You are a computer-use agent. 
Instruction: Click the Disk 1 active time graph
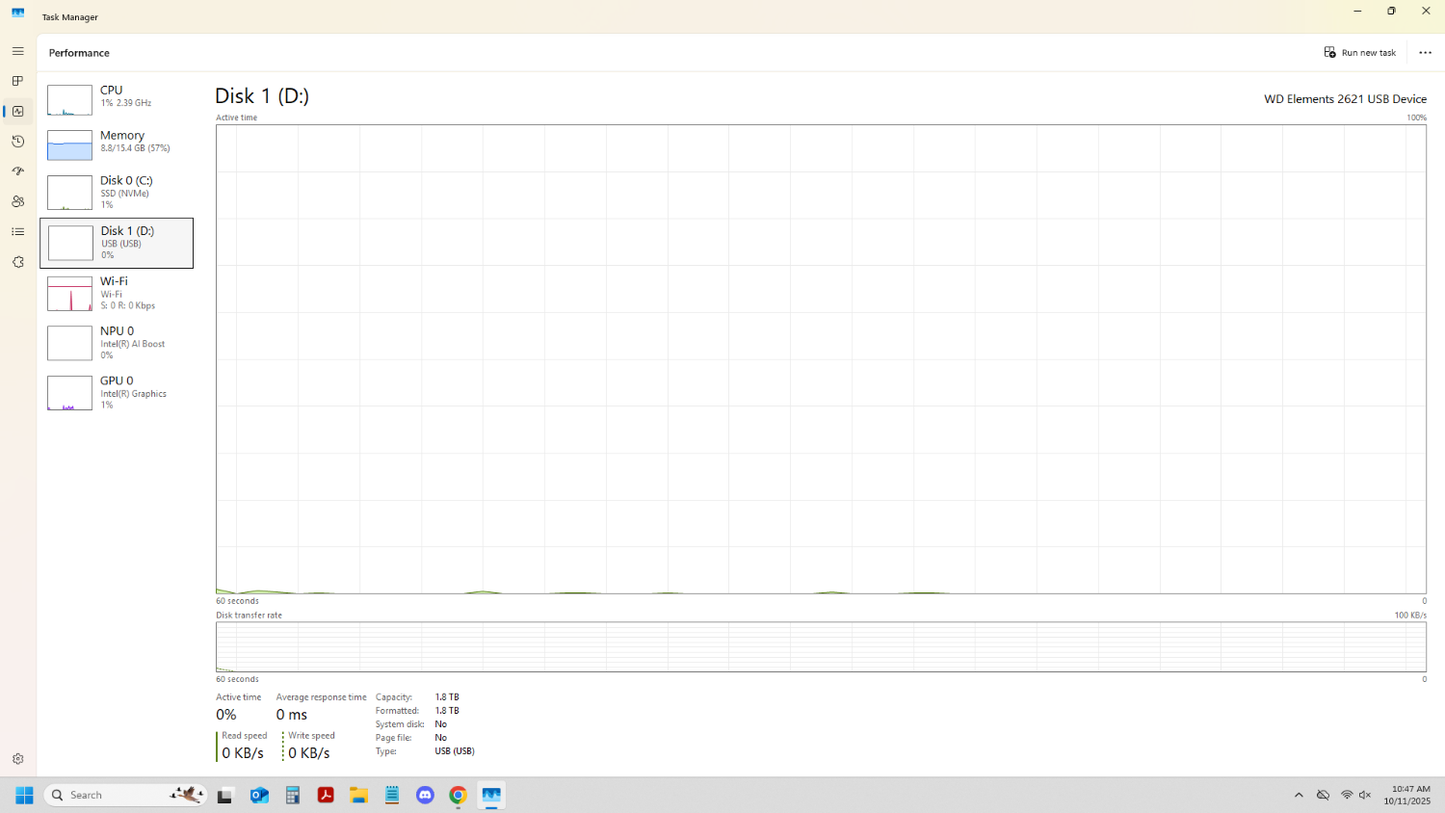(820, 358)
